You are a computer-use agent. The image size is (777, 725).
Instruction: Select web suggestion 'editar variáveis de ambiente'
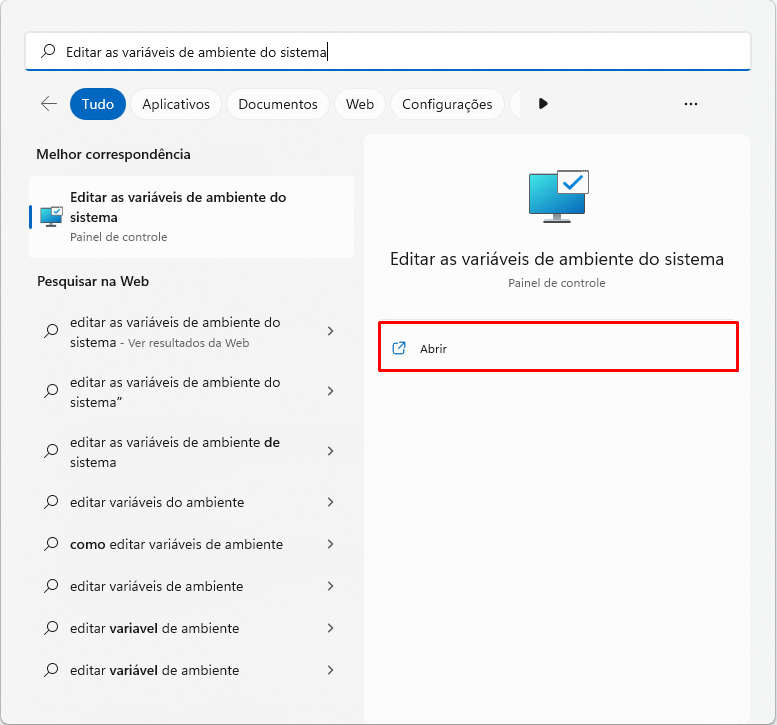tap(157, 586)
